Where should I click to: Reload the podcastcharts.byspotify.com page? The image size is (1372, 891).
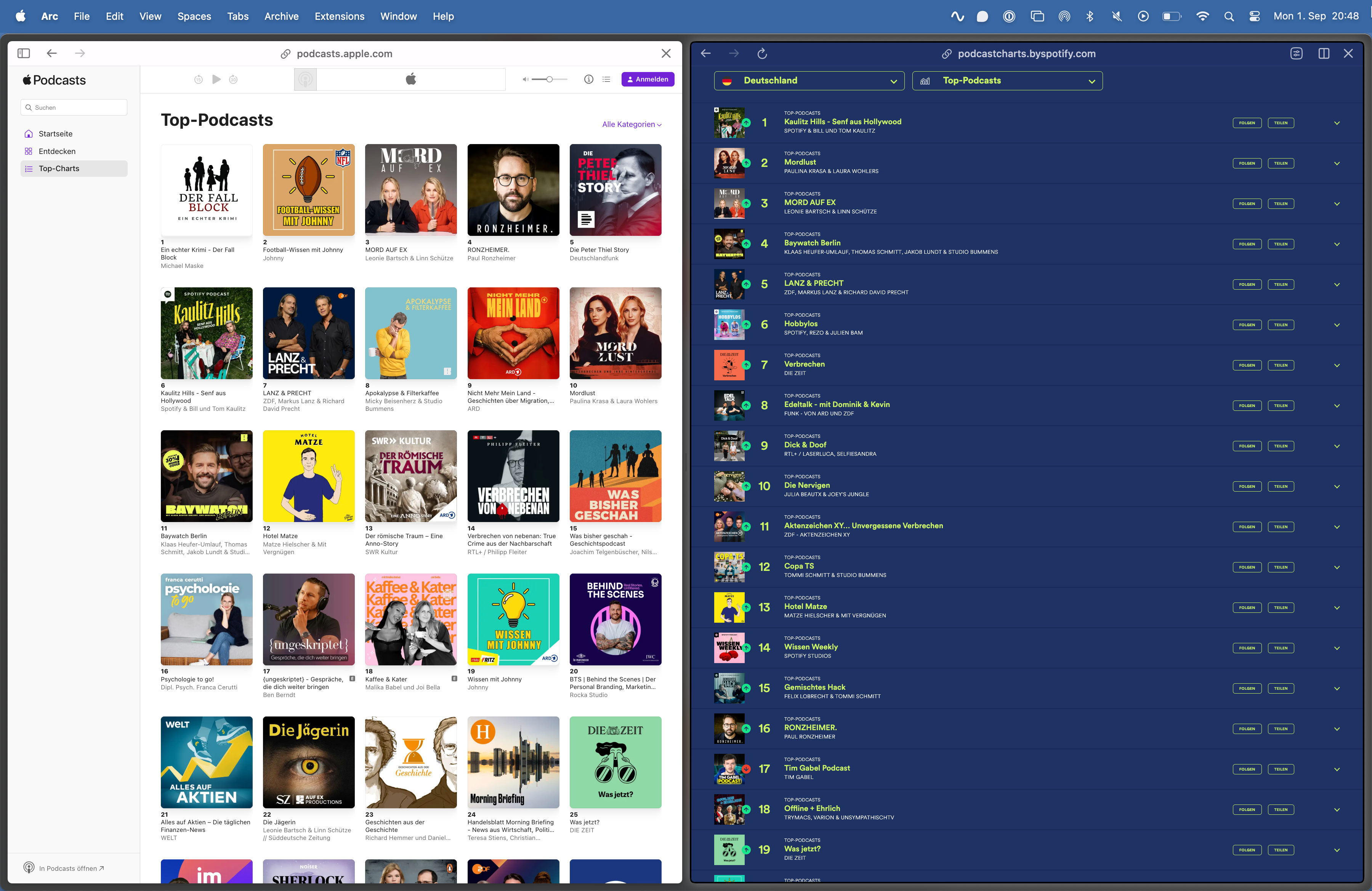click(x=762, y=54)
